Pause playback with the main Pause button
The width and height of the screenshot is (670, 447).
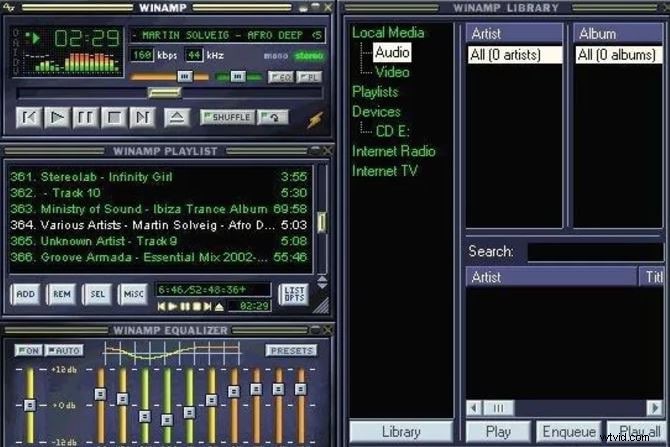[x=85, y=118]
